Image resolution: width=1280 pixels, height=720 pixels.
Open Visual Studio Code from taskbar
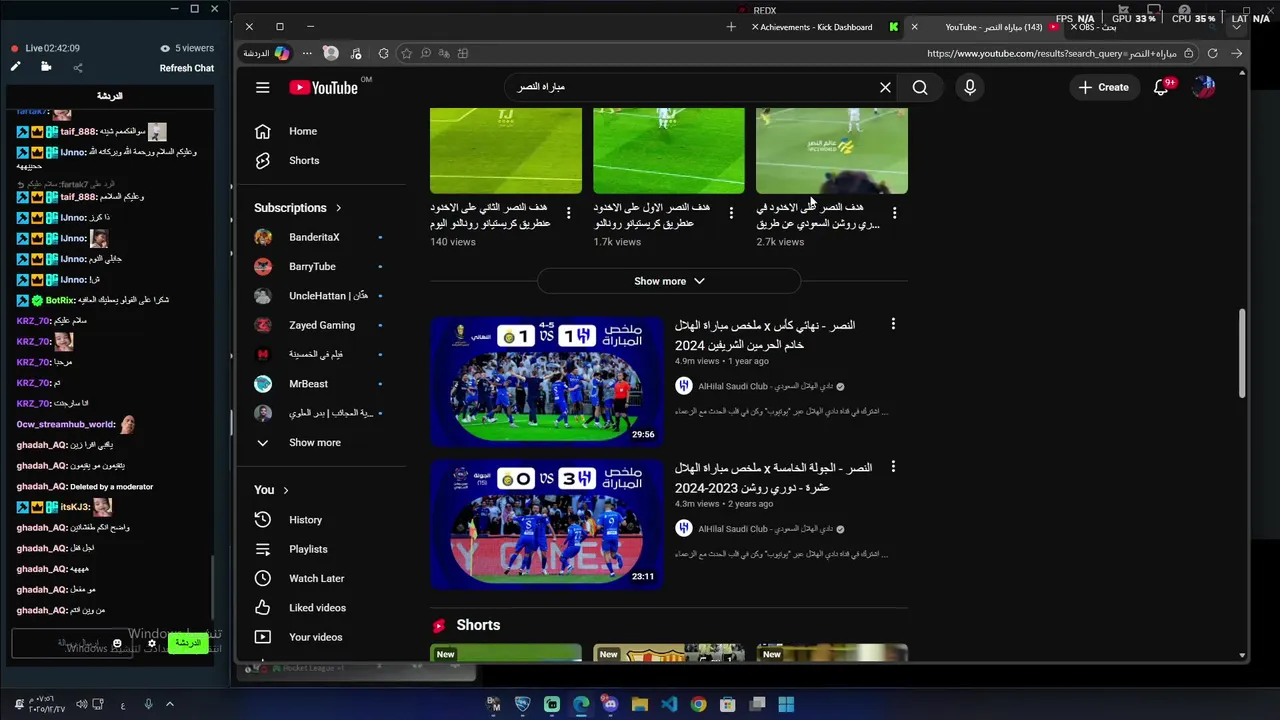(669, 705)
